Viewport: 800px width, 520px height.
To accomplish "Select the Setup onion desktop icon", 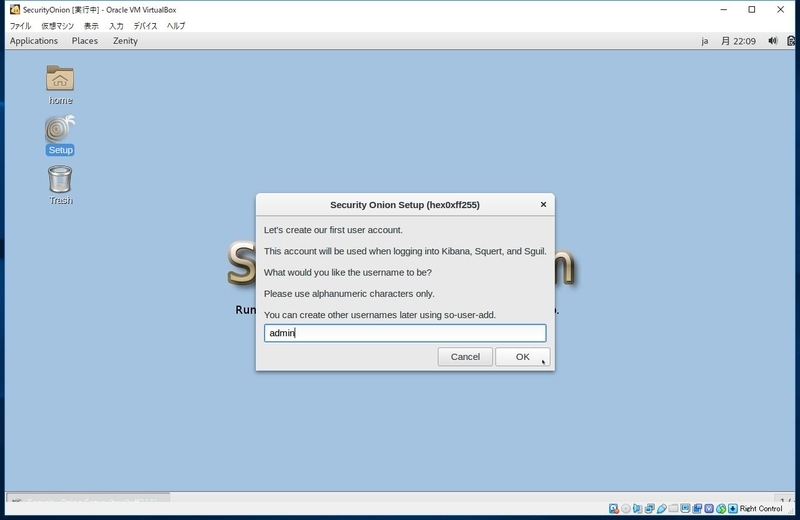I will (60, 129).
